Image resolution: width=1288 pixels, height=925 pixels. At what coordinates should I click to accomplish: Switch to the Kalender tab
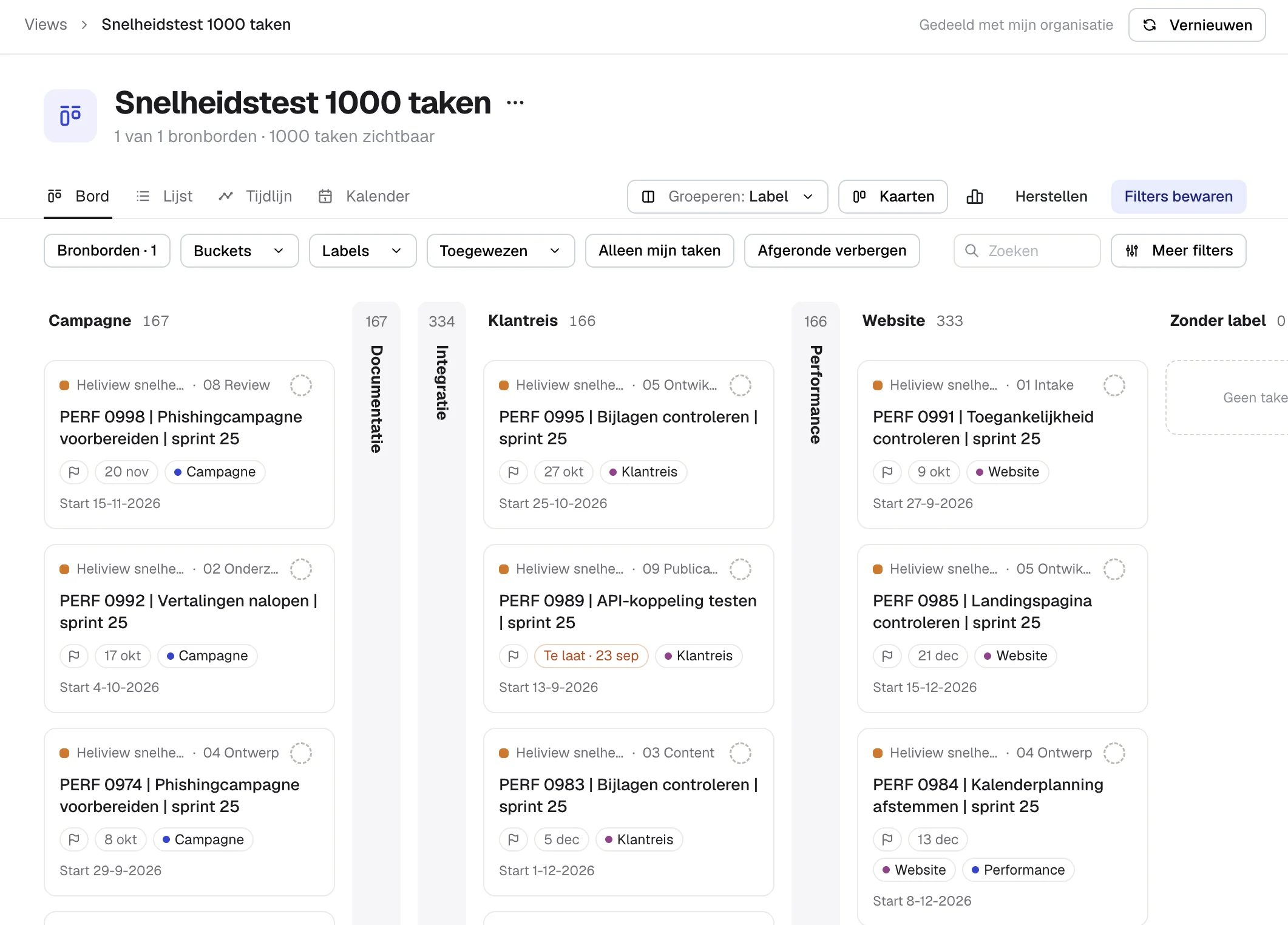click(364, 197)
